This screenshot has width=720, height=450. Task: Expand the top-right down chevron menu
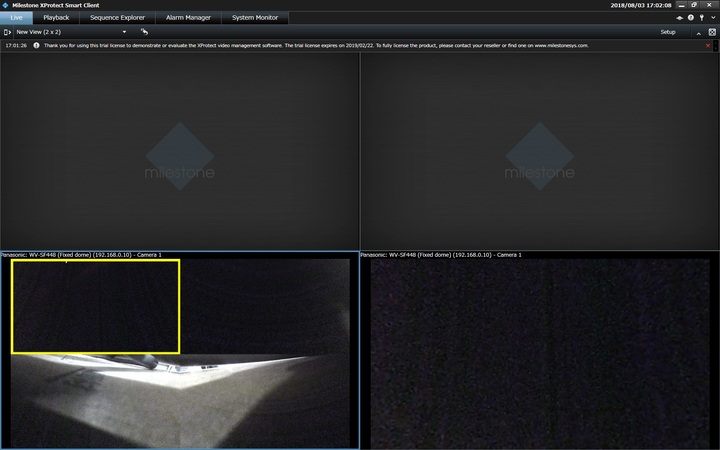pyautogui.click(x=712, y=18)
